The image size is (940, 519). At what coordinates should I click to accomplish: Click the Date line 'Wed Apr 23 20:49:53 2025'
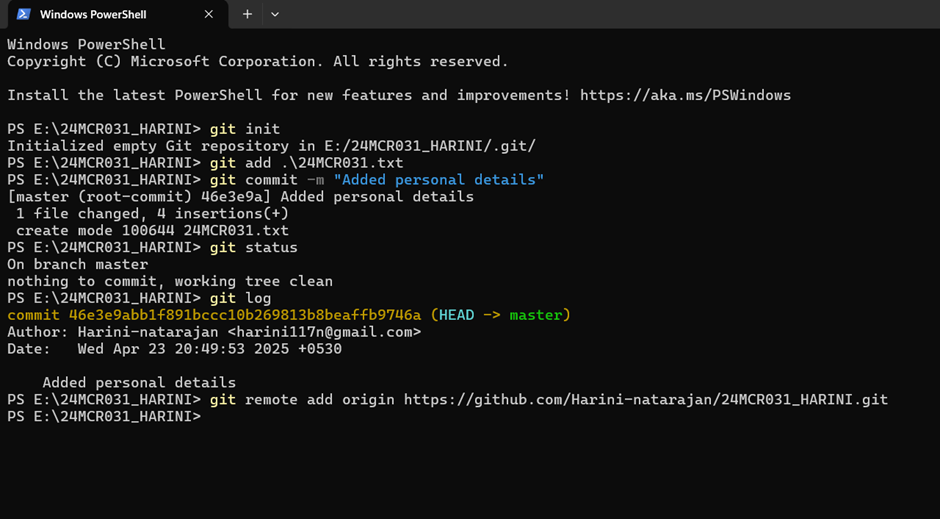coord(174,349)
